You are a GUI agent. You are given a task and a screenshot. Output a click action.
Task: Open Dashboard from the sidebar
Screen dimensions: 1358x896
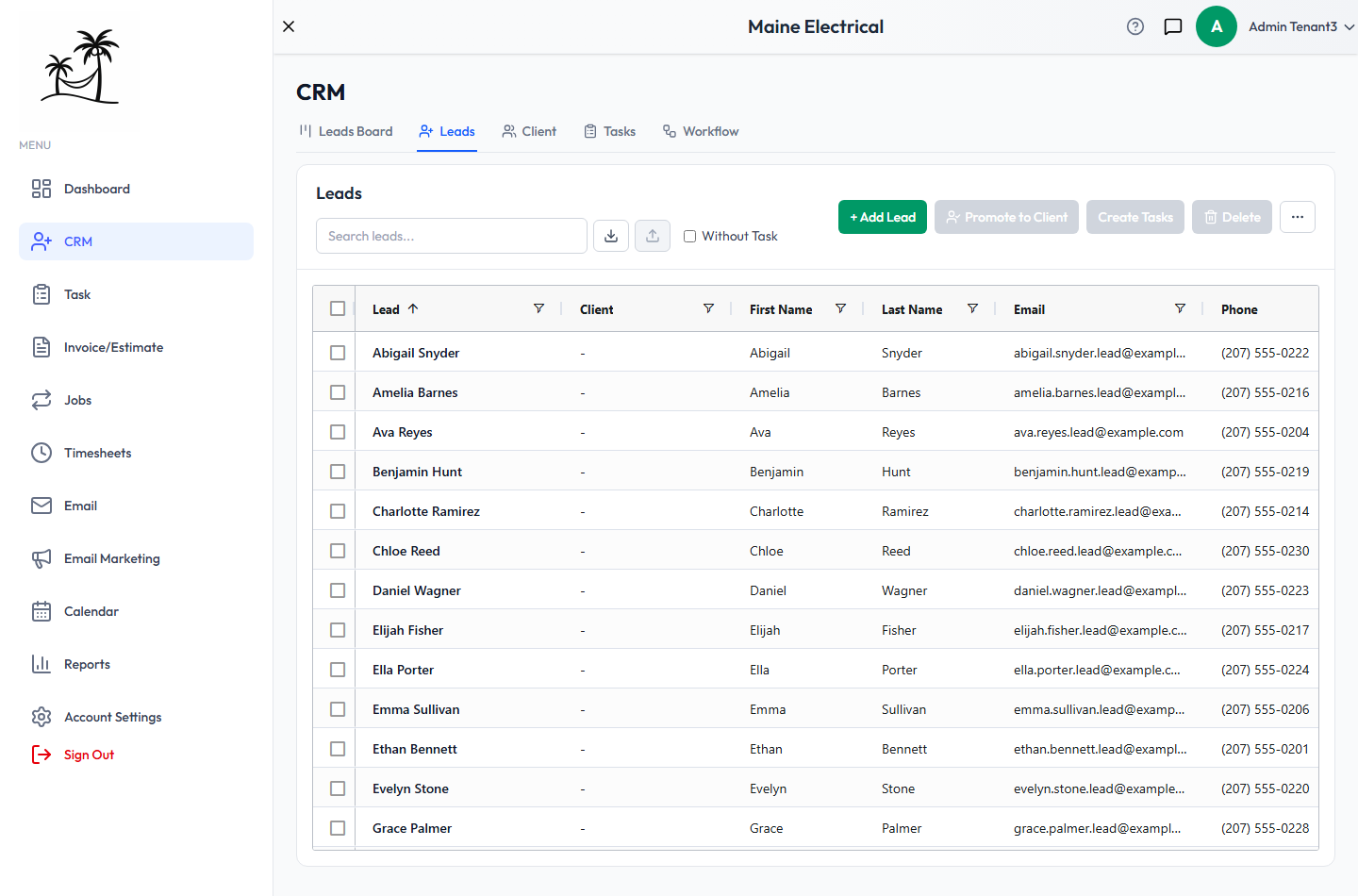136,189
